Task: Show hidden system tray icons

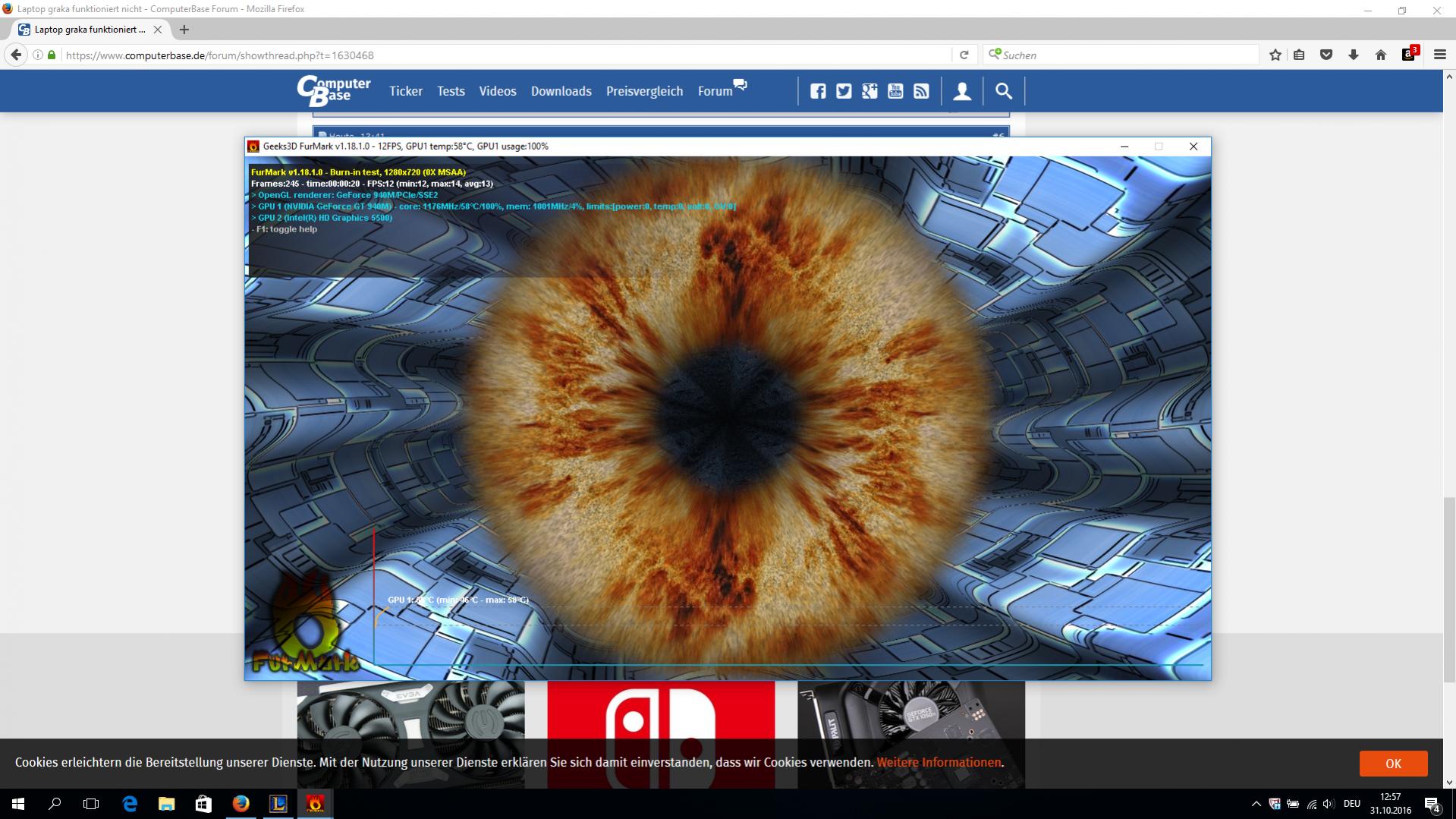Action: click(1256, 804)
